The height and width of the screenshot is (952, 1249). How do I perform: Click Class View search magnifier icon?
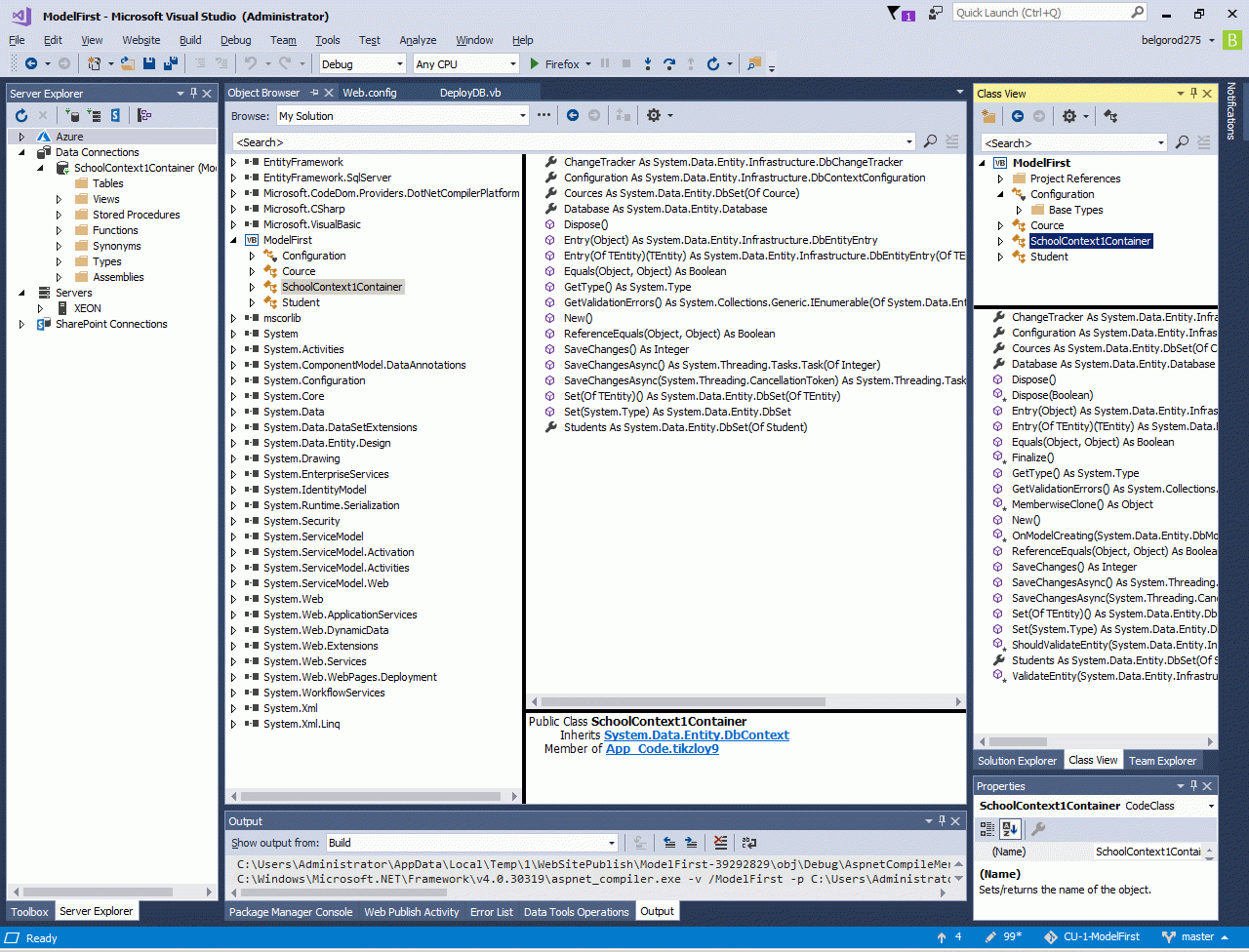(1181, 142)
